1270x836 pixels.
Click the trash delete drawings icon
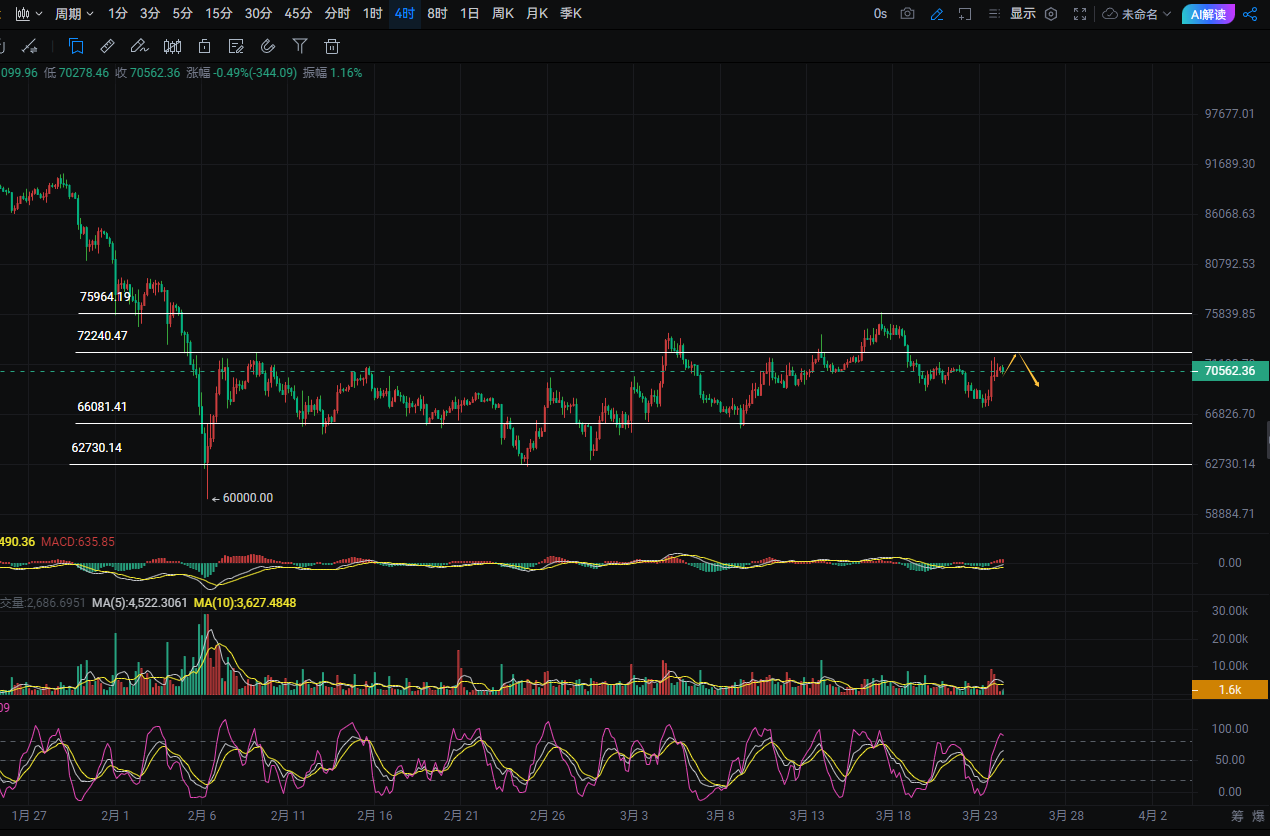pyautogui.click(x=332, y=46)
